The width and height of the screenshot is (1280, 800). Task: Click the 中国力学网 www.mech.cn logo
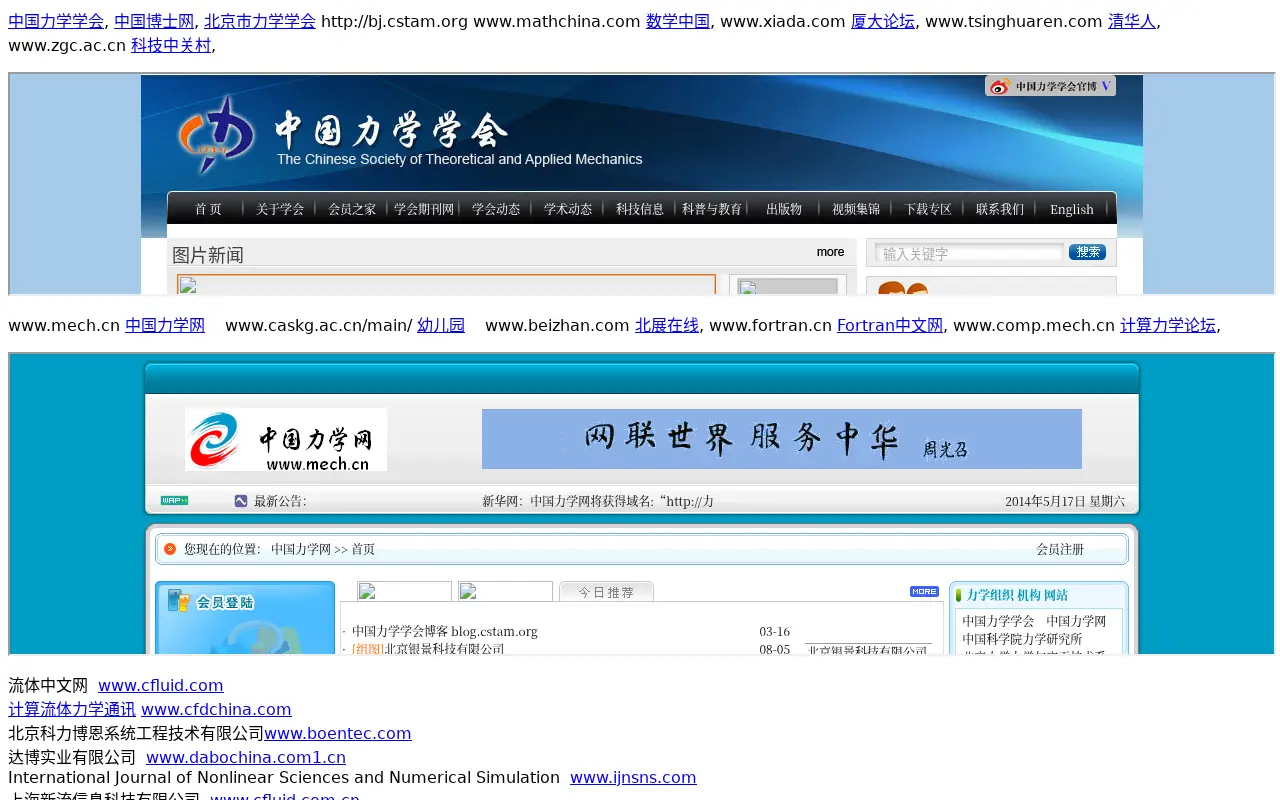pos(286,439)
